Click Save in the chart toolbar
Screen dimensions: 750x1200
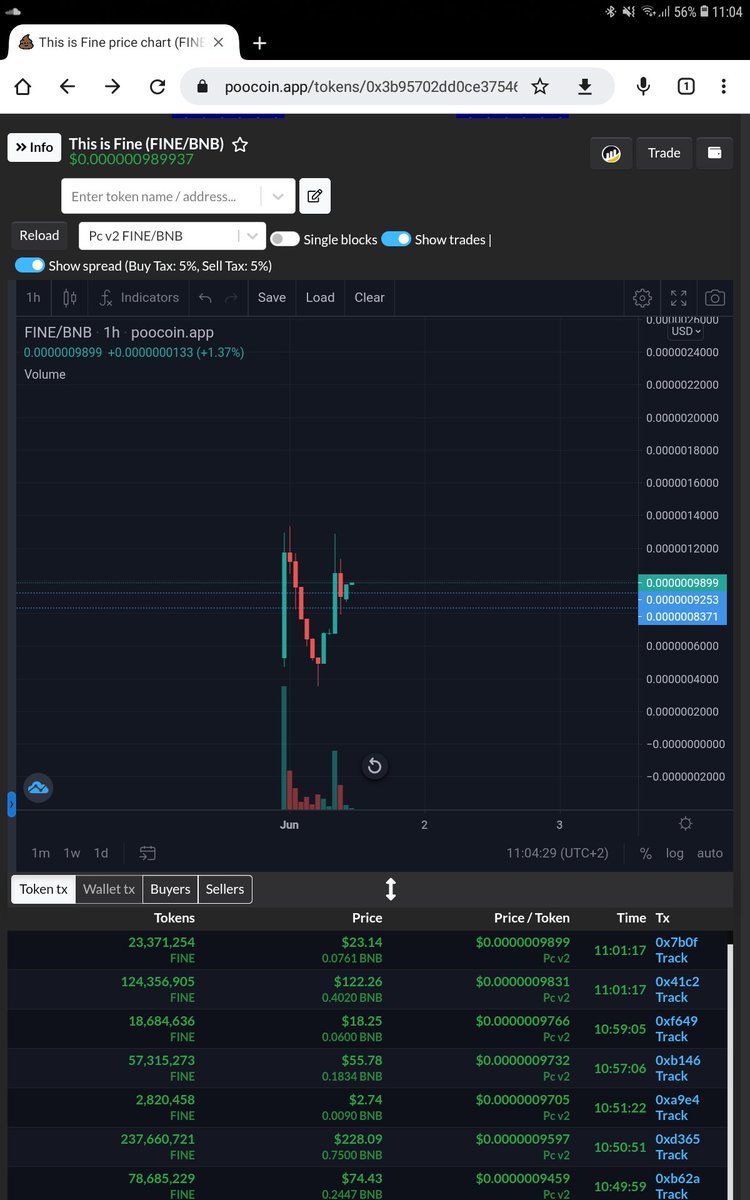pos(271,297)
